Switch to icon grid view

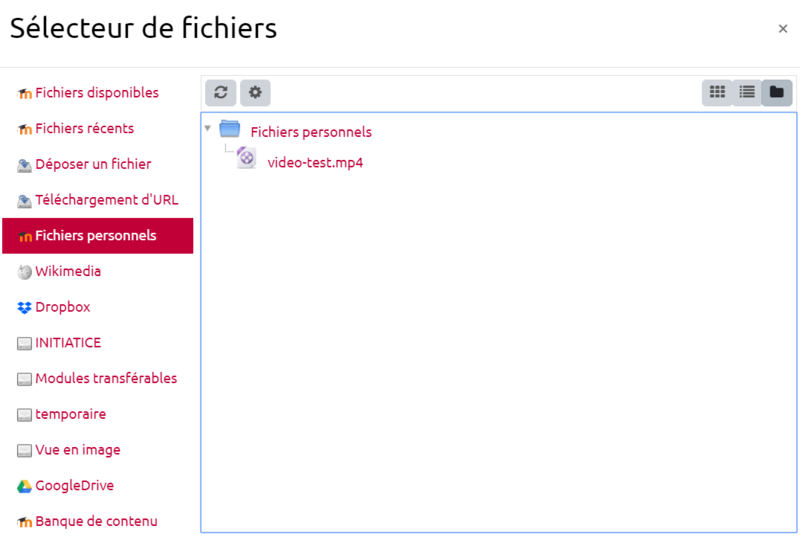[717, 93]
